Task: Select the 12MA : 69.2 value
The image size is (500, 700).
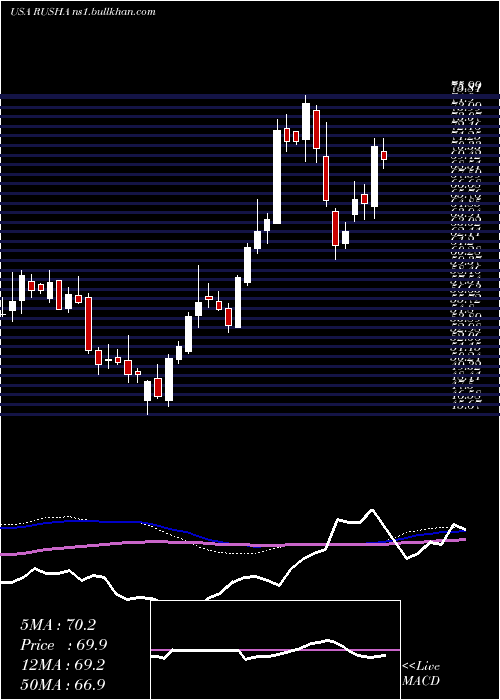Action: click(62, 665)
